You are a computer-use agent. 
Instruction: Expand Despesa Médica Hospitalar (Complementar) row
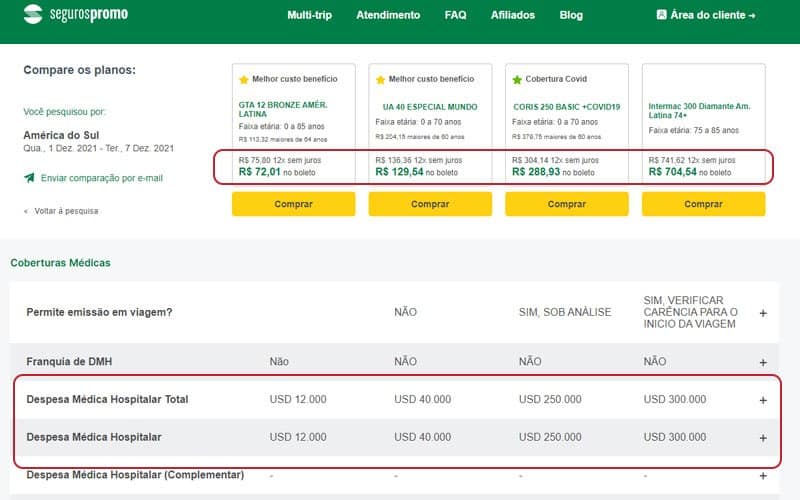[x=763, y=476]
